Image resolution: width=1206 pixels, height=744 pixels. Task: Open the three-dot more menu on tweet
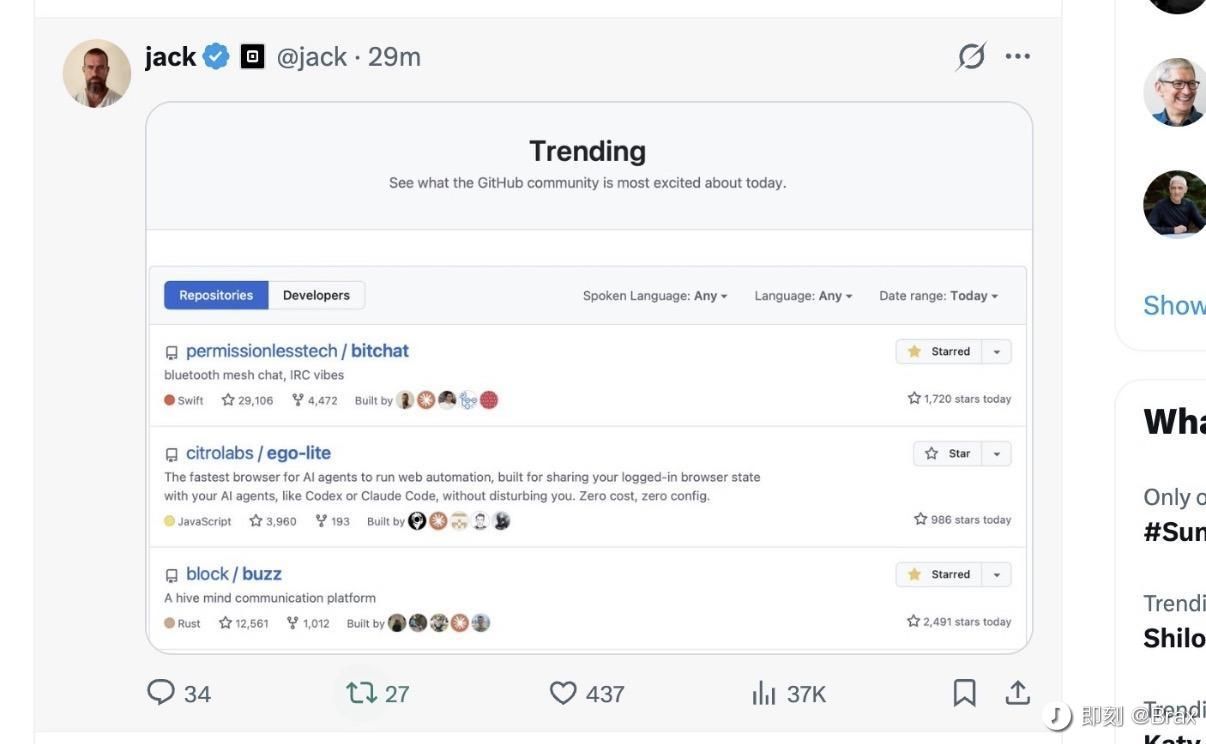pos(1018,57)
